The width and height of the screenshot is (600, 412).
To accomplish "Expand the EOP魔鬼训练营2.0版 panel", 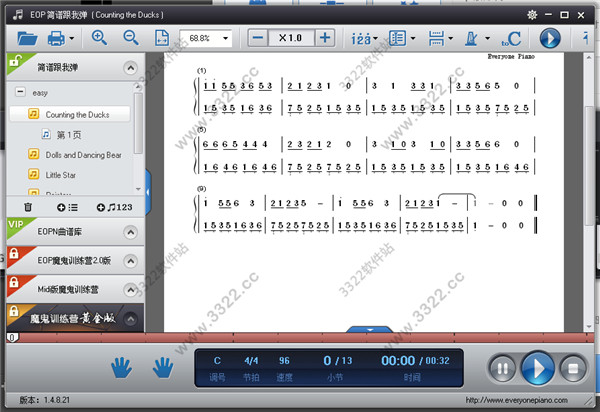I will [130, 261].
